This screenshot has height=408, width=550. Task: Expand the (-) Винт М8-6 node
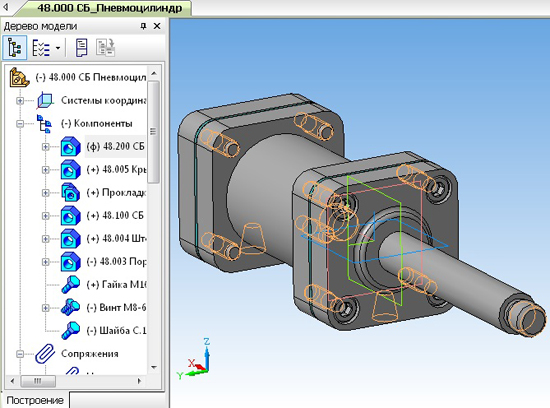click(46, 308)
